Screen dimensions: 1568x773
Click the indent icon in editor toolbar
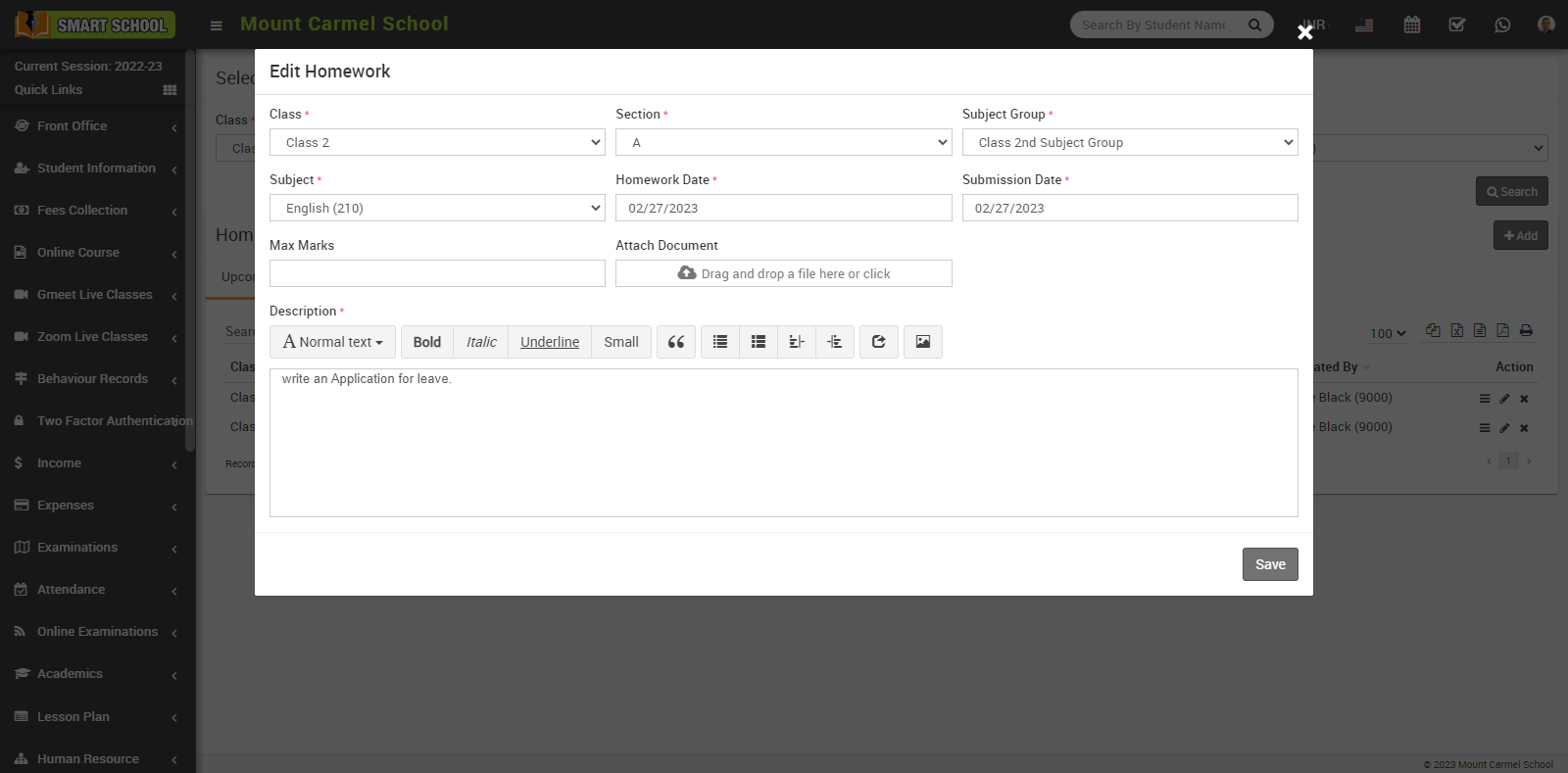click(x=835, y=342)
